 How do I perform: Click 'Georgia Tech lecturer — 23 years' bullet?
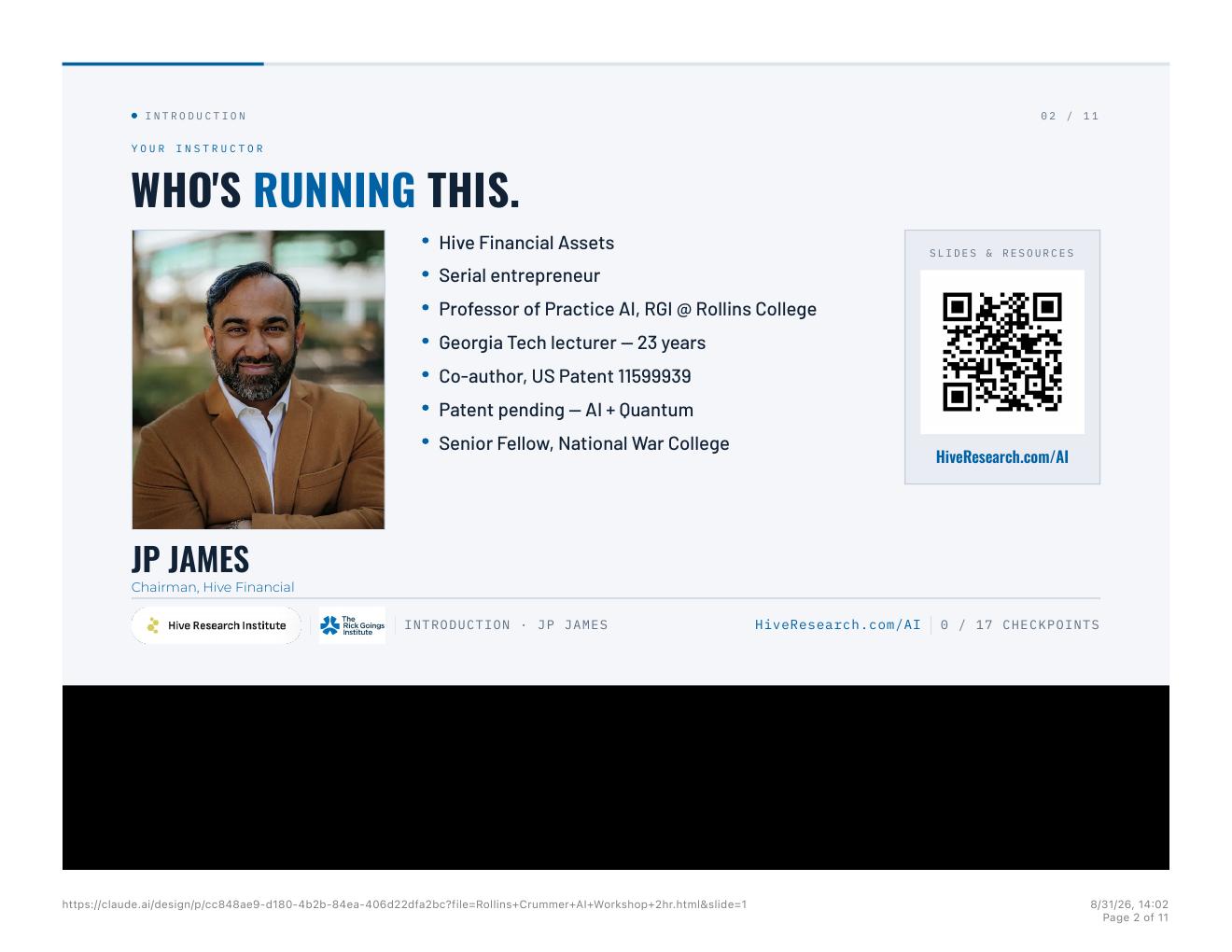coord(572,343)
